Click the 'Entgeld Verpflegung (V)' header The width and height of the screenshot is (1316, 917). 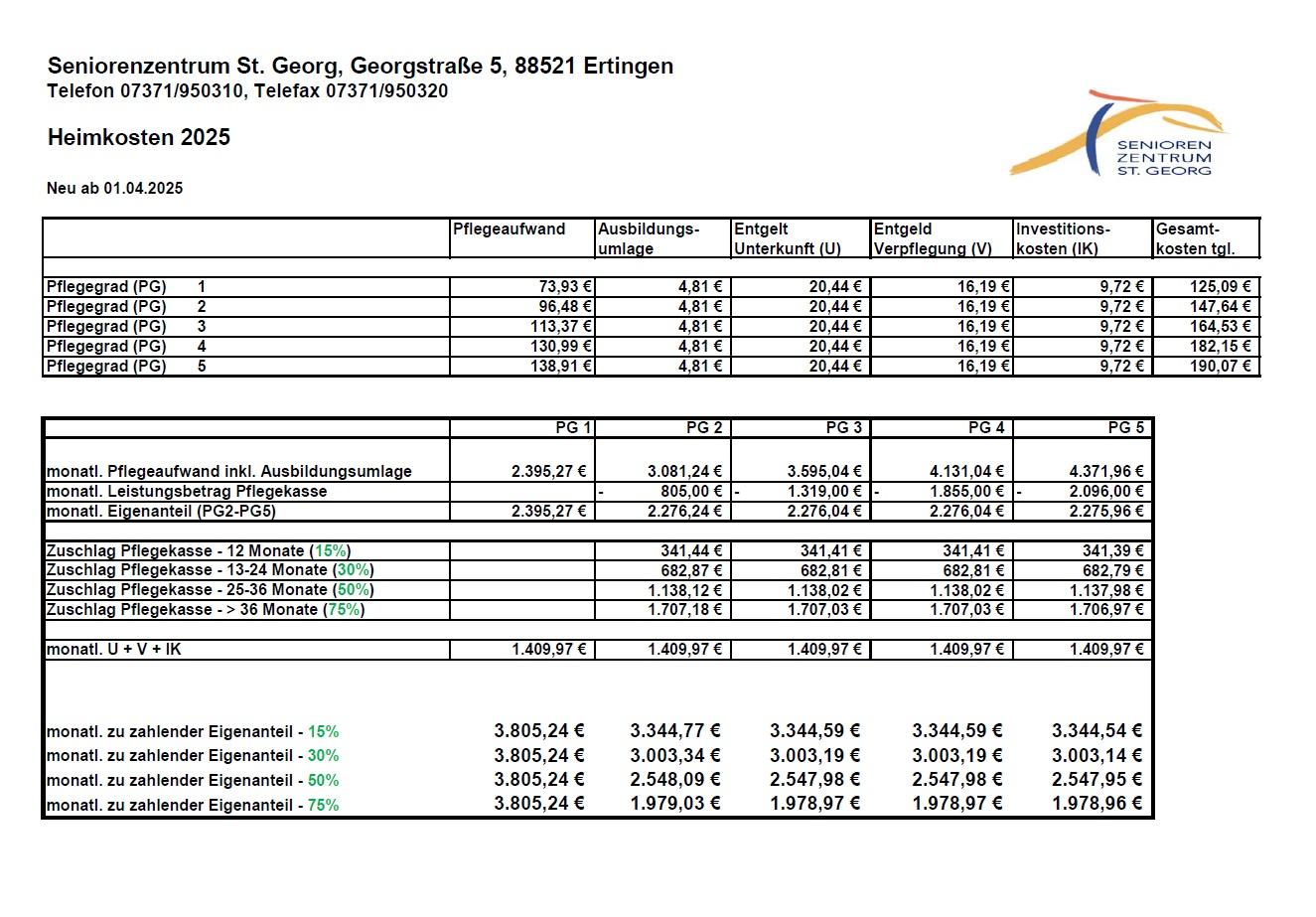tap(933, 238)
